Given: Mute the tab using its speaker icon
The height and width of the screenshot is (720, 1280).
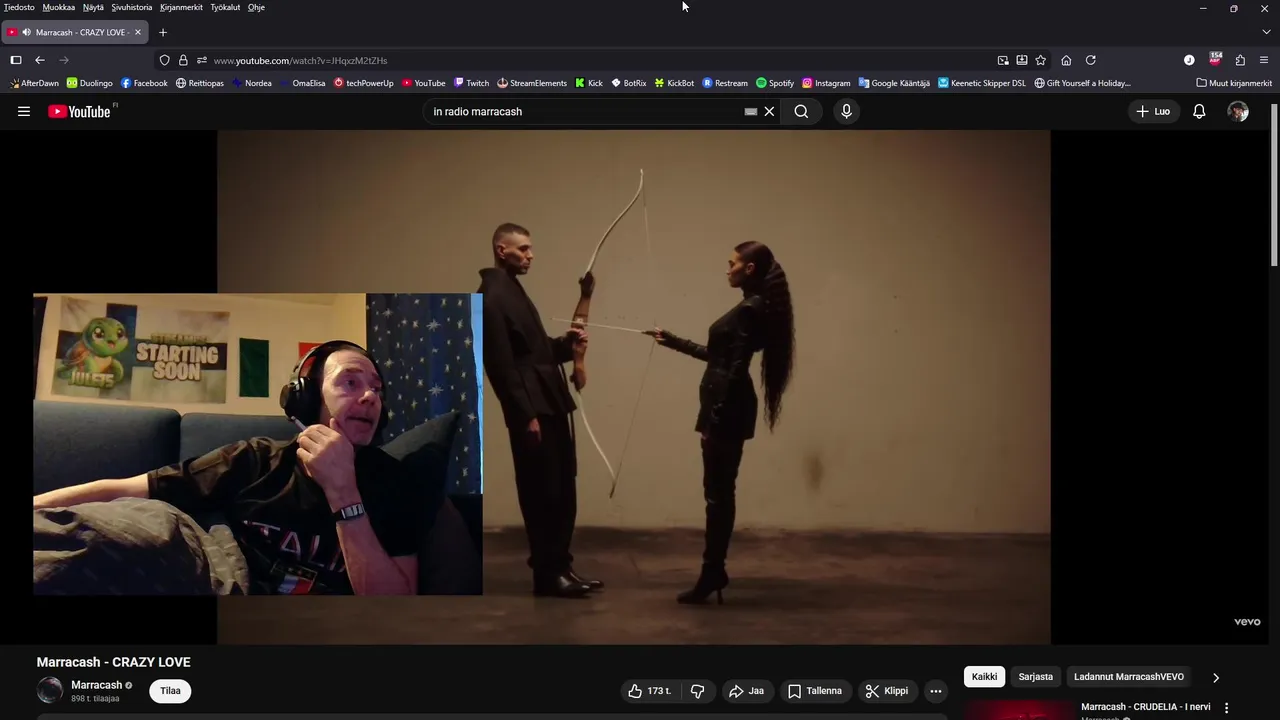Looking at the screenshot, I should (26, 32).
